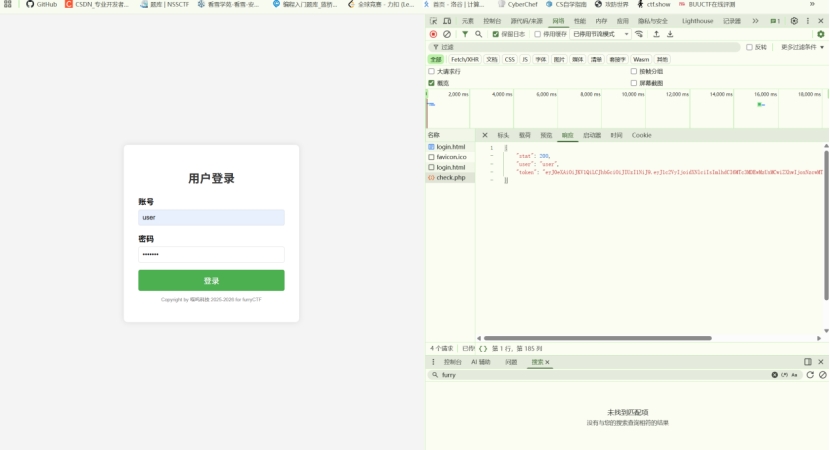Select check.php in request list
Viewport: 830px width, 450px height.
[x=451, y=177]
